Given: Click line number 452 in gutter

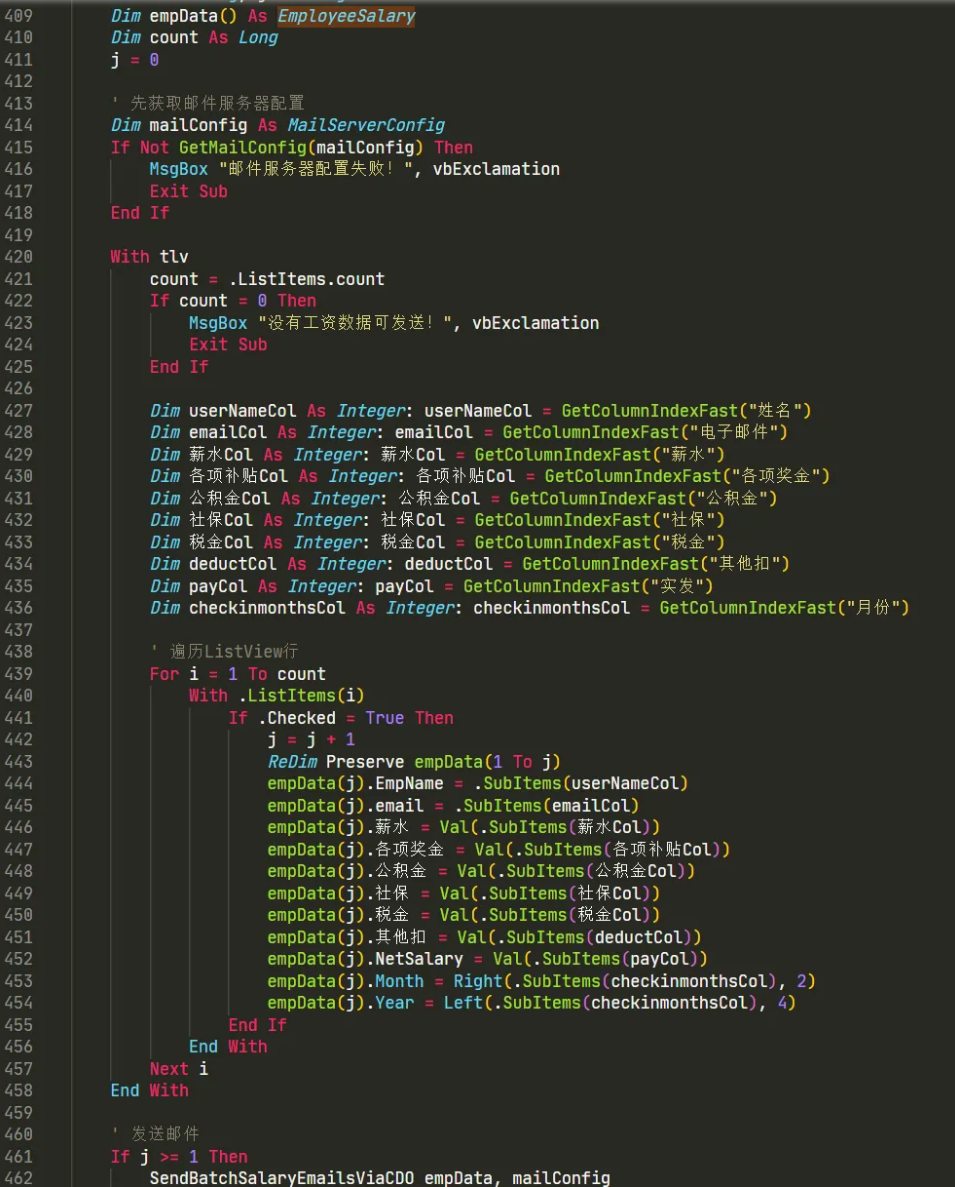Looking at the screenshot, I should pyautogui.click(x=18, y=958).
